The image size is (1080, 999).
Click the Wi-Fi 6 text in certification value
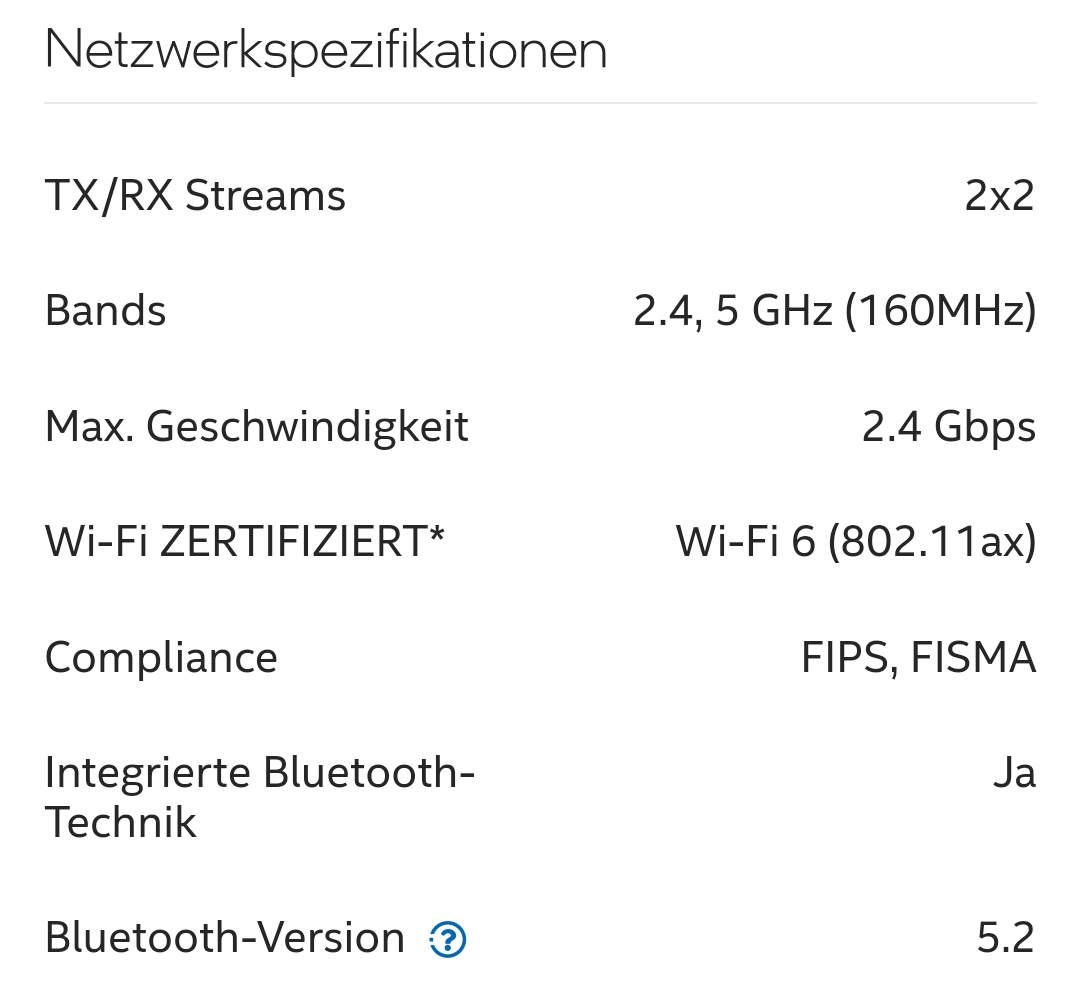click(746, 542)
